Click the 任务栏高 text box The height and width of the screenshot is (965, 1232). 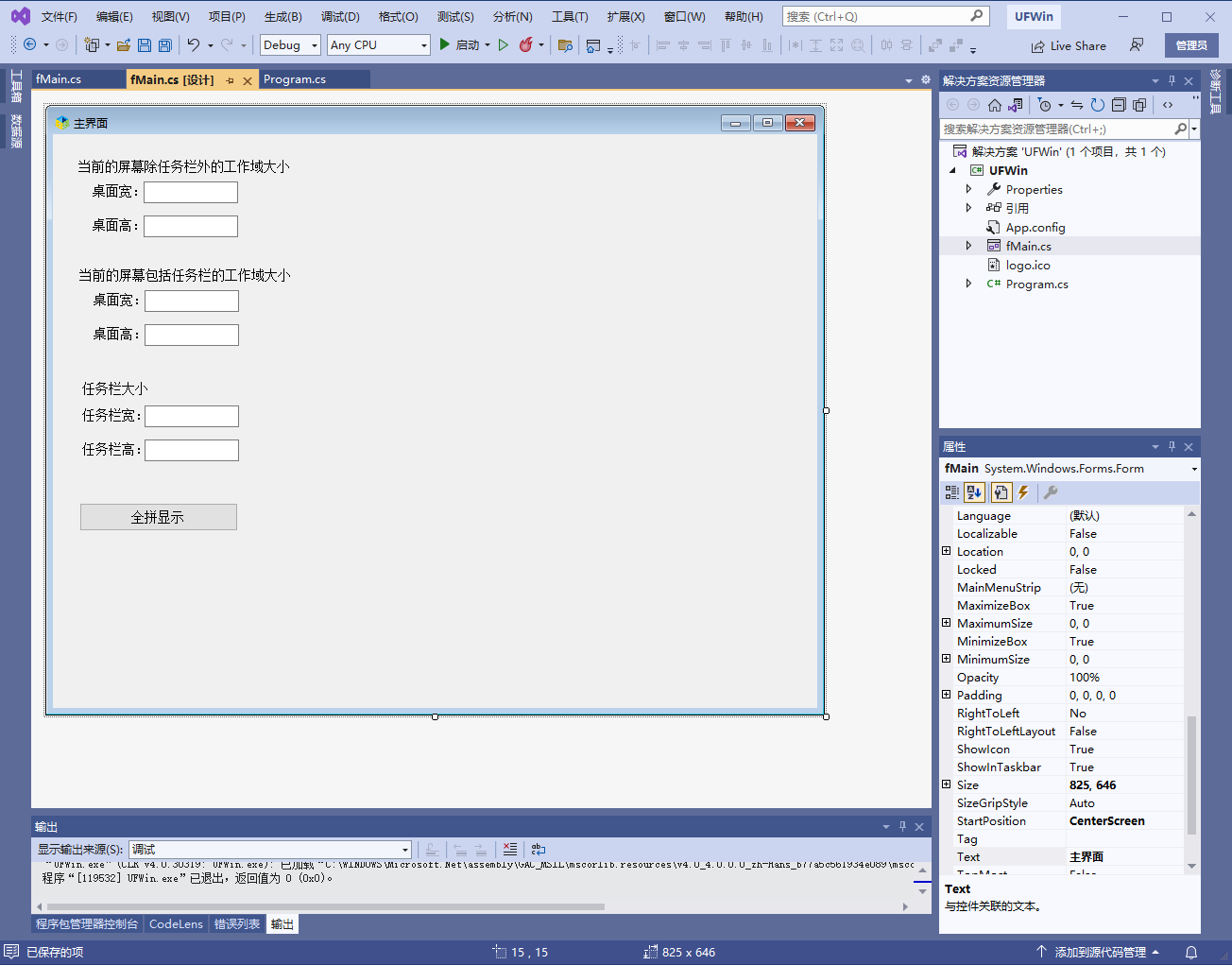[192, 451]
